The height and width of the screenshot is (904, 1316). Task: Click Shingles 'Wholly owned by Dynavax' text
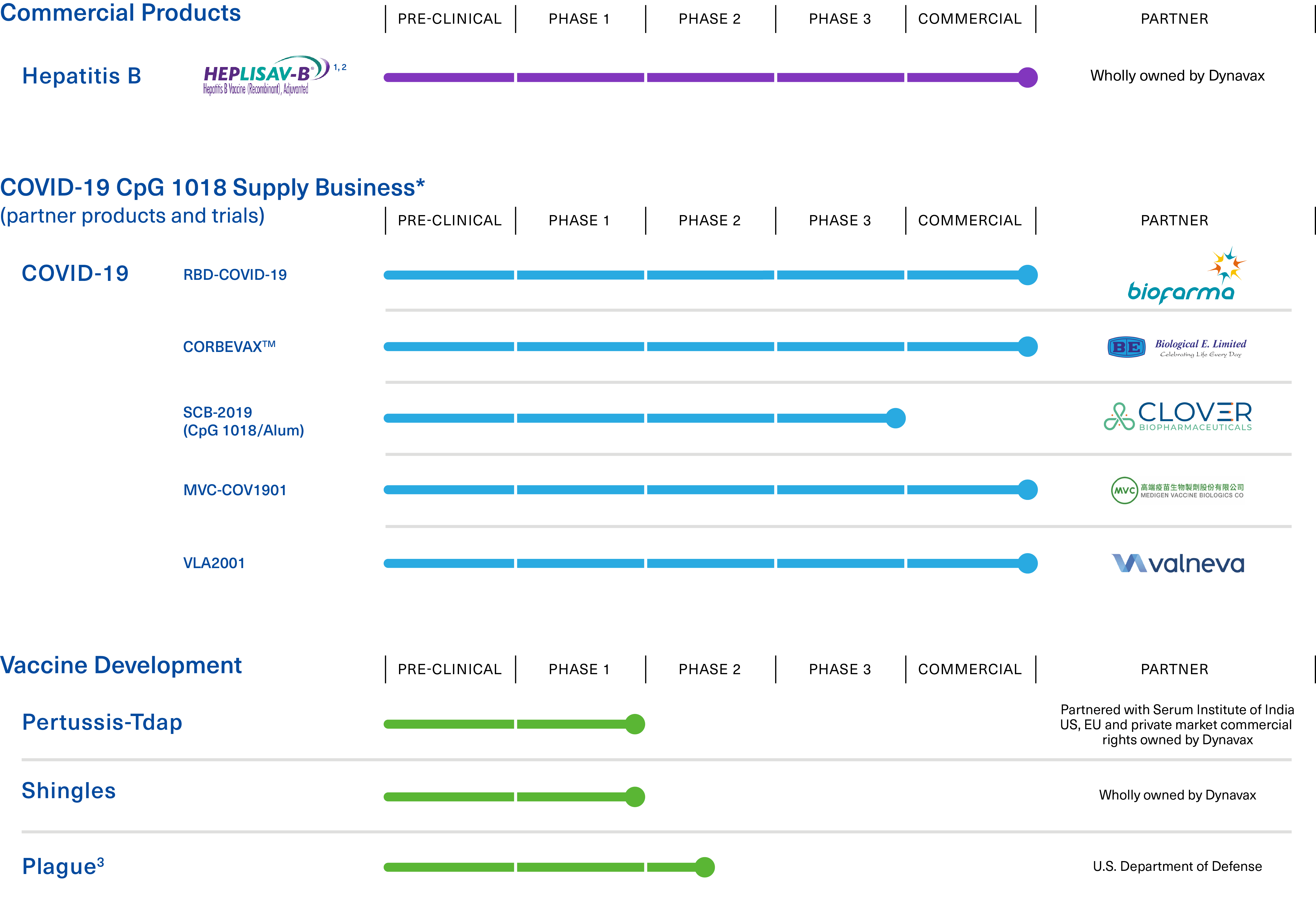[1177, 795]
